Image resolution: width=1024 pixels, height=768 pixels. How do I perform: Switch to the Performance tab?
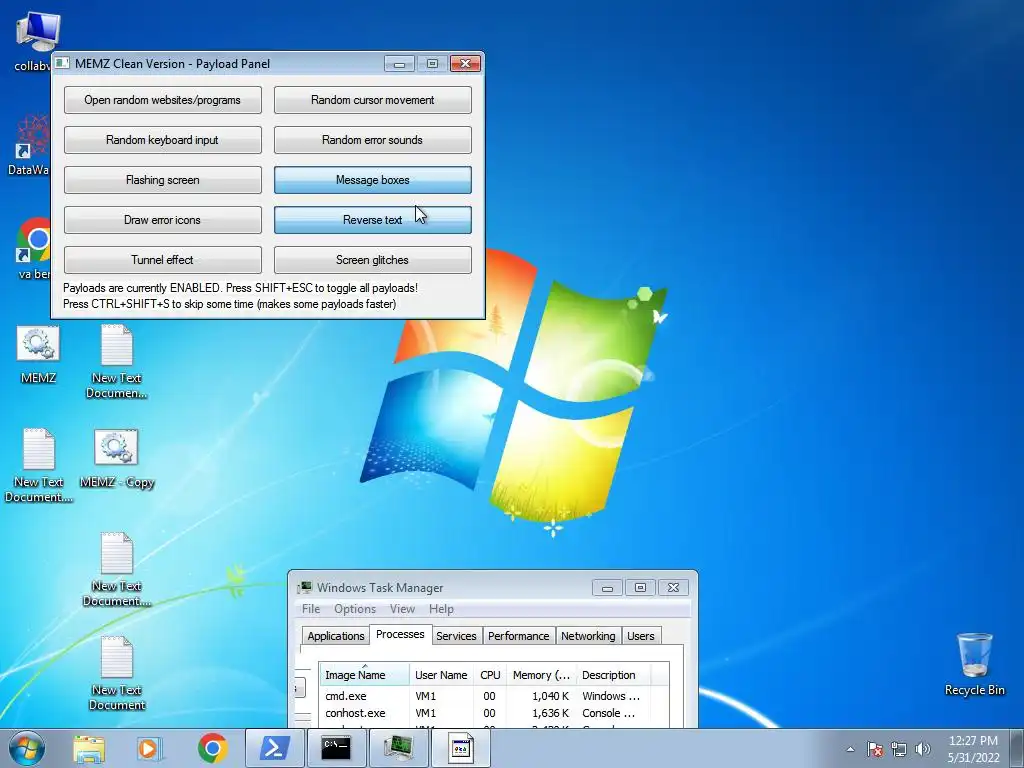point(519,635)
